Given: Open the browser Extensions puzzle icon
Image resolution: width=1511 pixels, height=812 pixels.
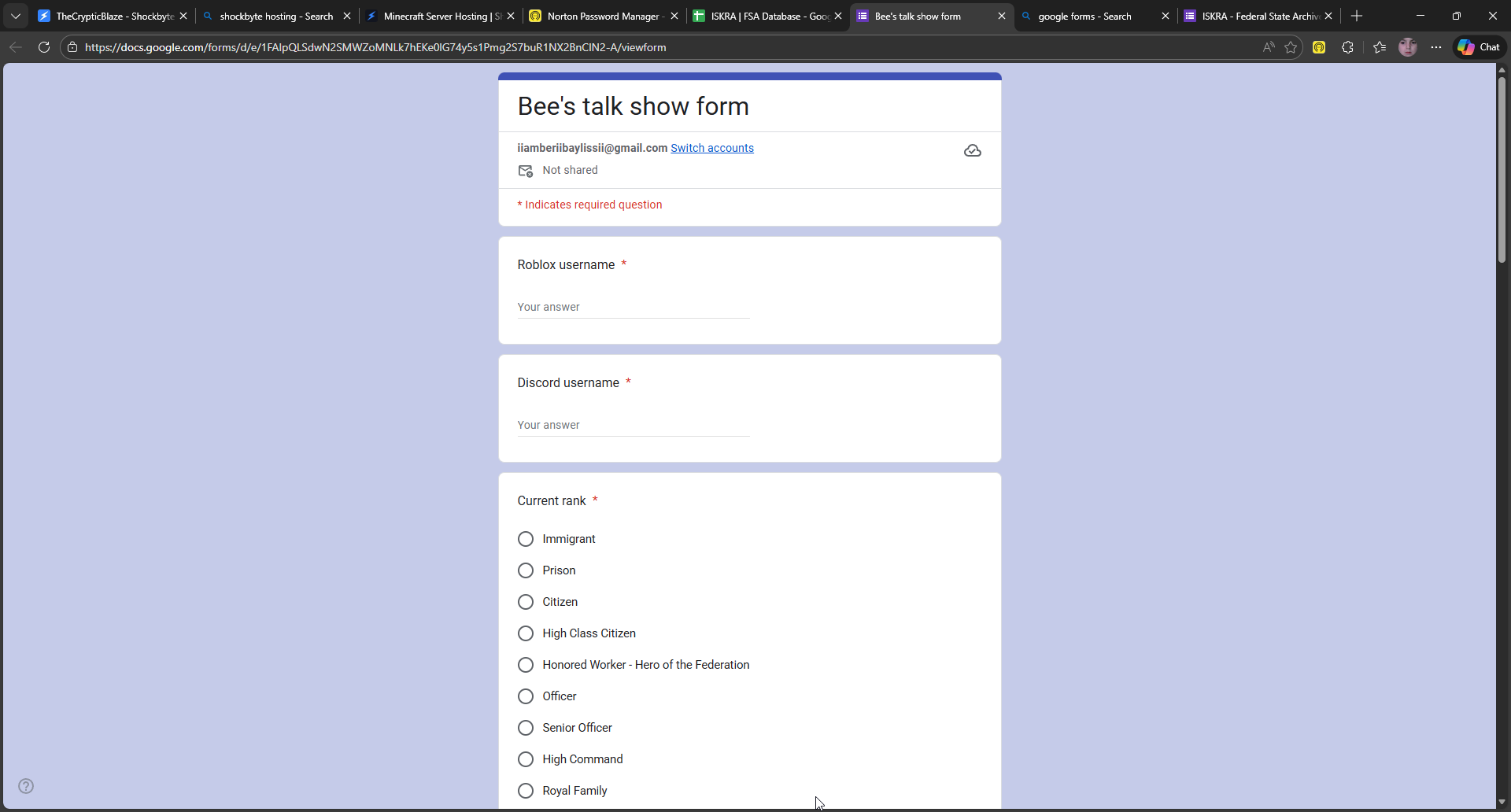Looking at the screenshot, I should click(1347, 47).
